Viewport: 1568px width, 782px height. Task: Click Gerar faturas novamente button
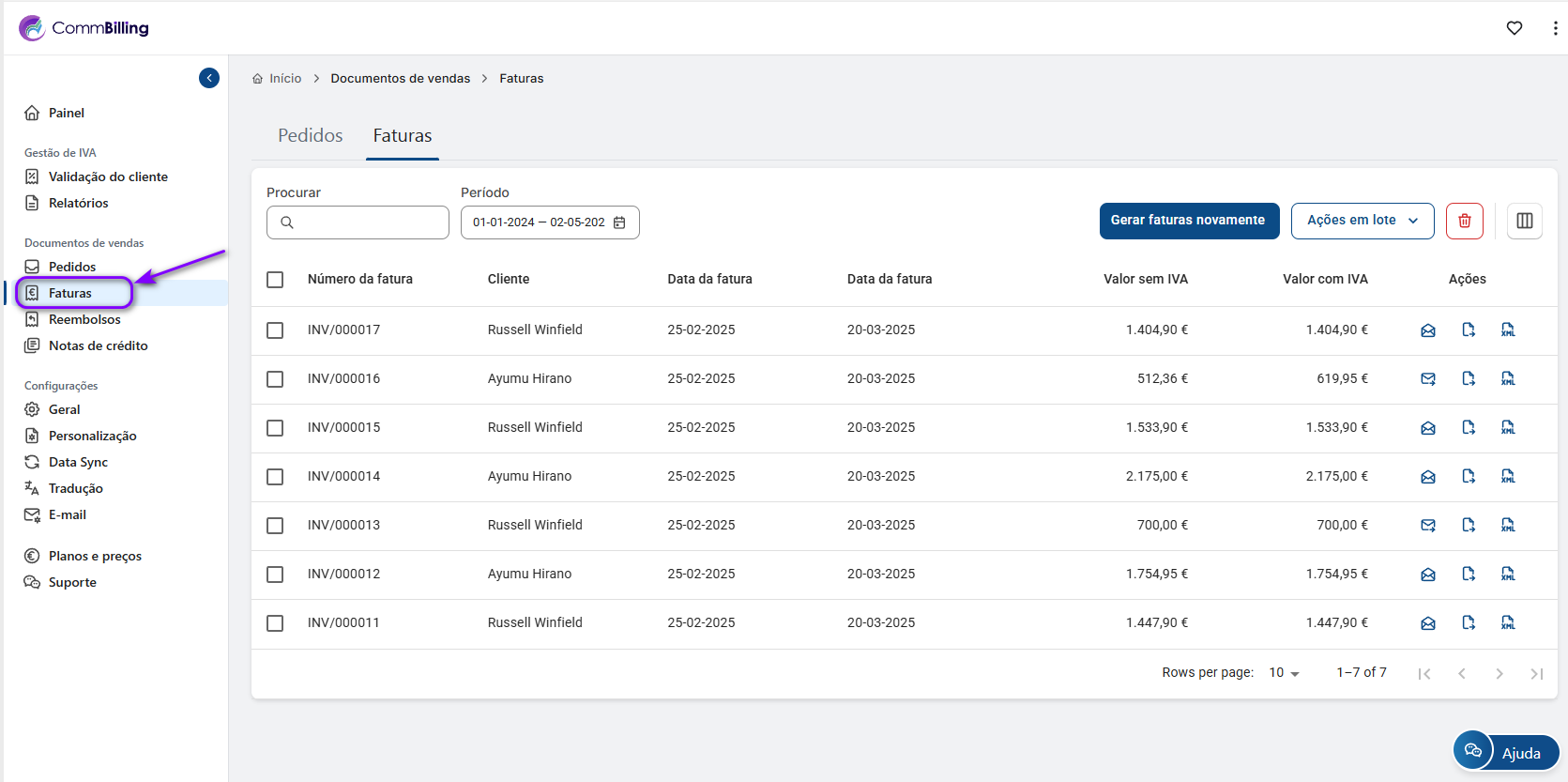pos(1188,221)
